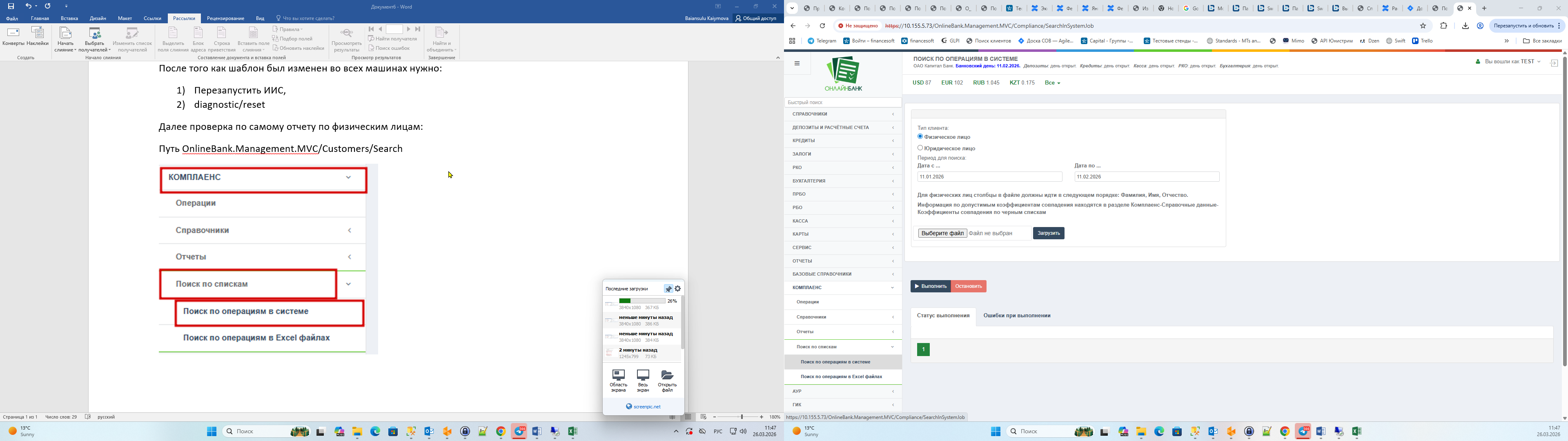Click the hamburger menu icon in OnlineBank

(797, 63)
